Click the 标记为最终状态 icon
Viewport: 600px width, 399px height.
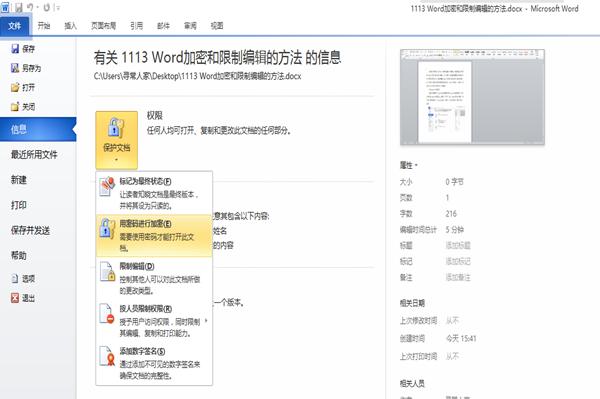pos(108,187)
